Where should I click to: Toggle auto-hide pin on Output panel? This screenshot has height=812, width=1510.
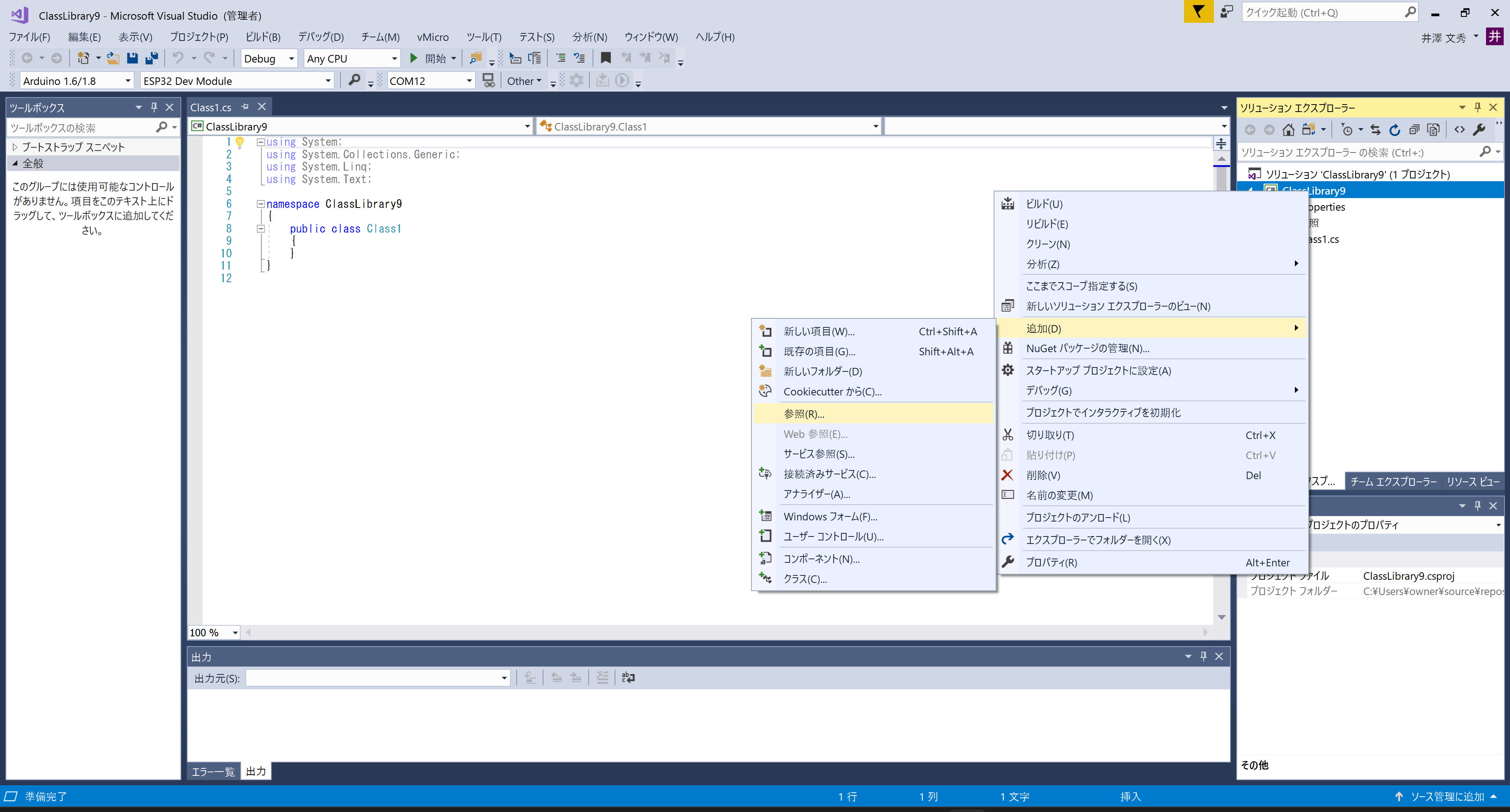pyautogui.click(x=1203, y=656)
